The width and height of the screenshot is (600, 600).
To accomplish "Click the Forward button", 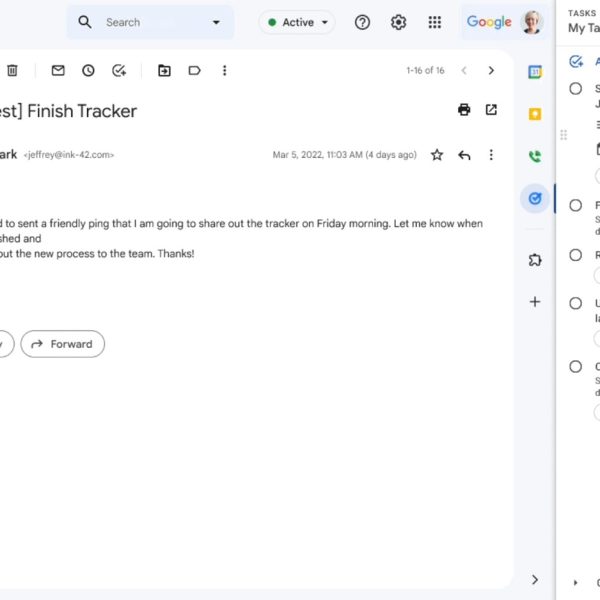I will pos(62,344).
